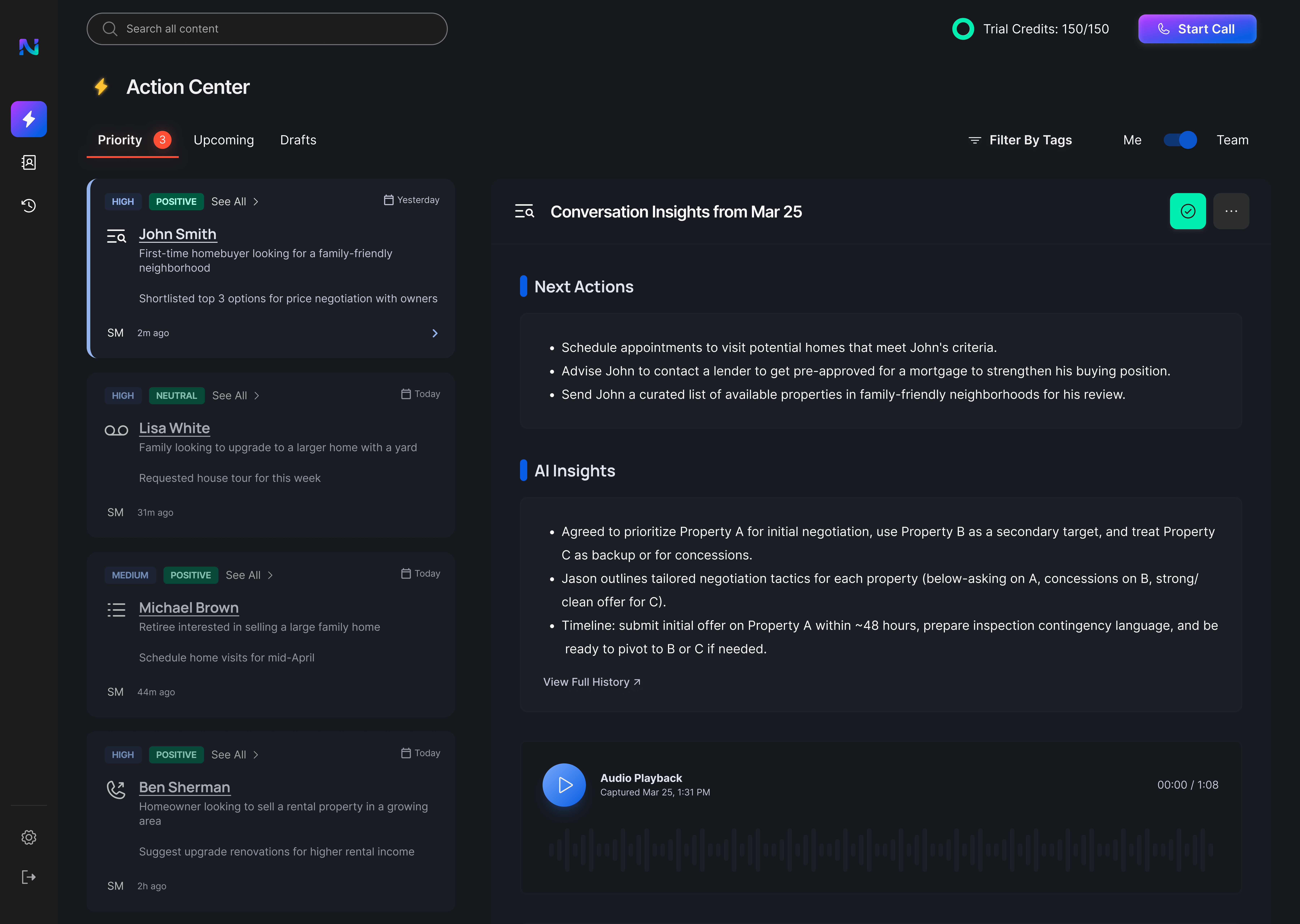Click the trial credits ring icon
1300x924 pixels.
963,29
